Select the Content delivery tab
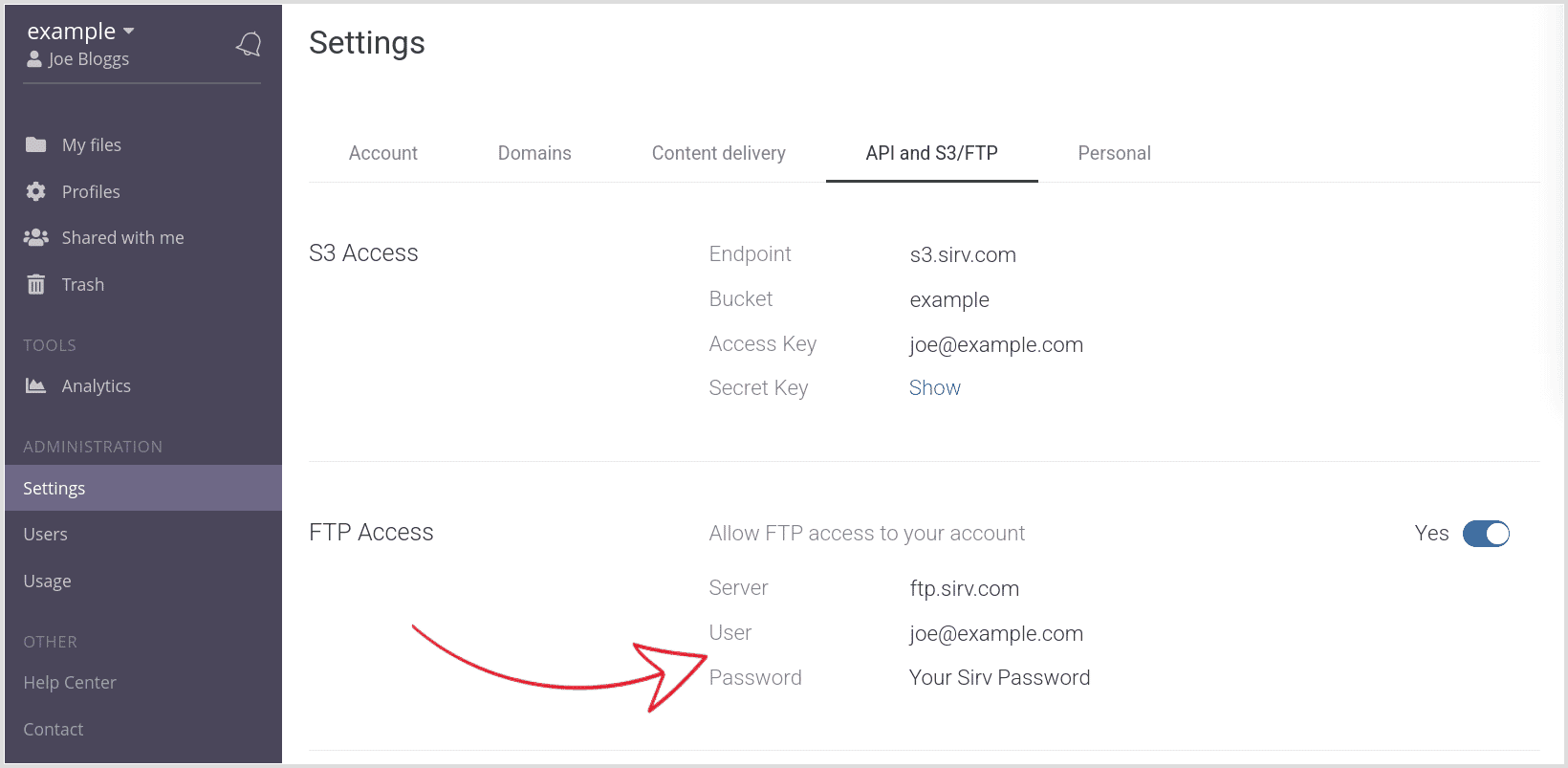 [719, 153]
